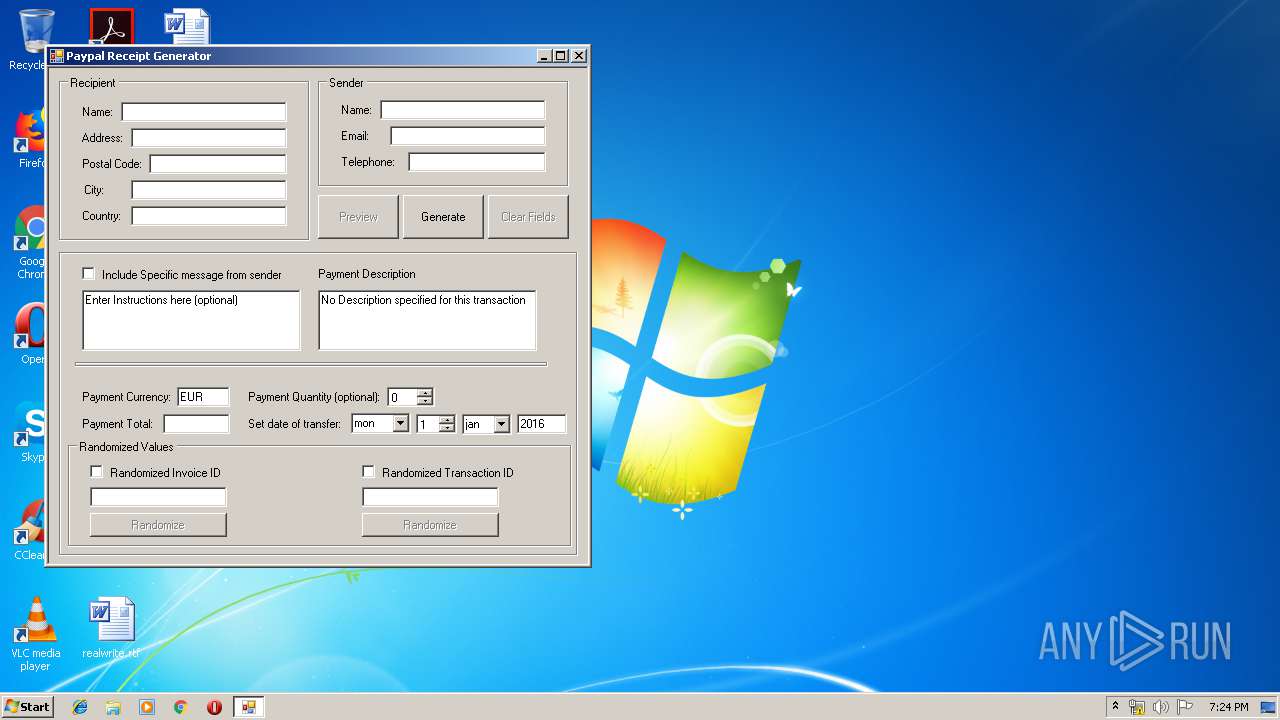Select the CCleaner desktop shortcut
The height and width of the screenshot is (720, 1280).
coord(32,530)
